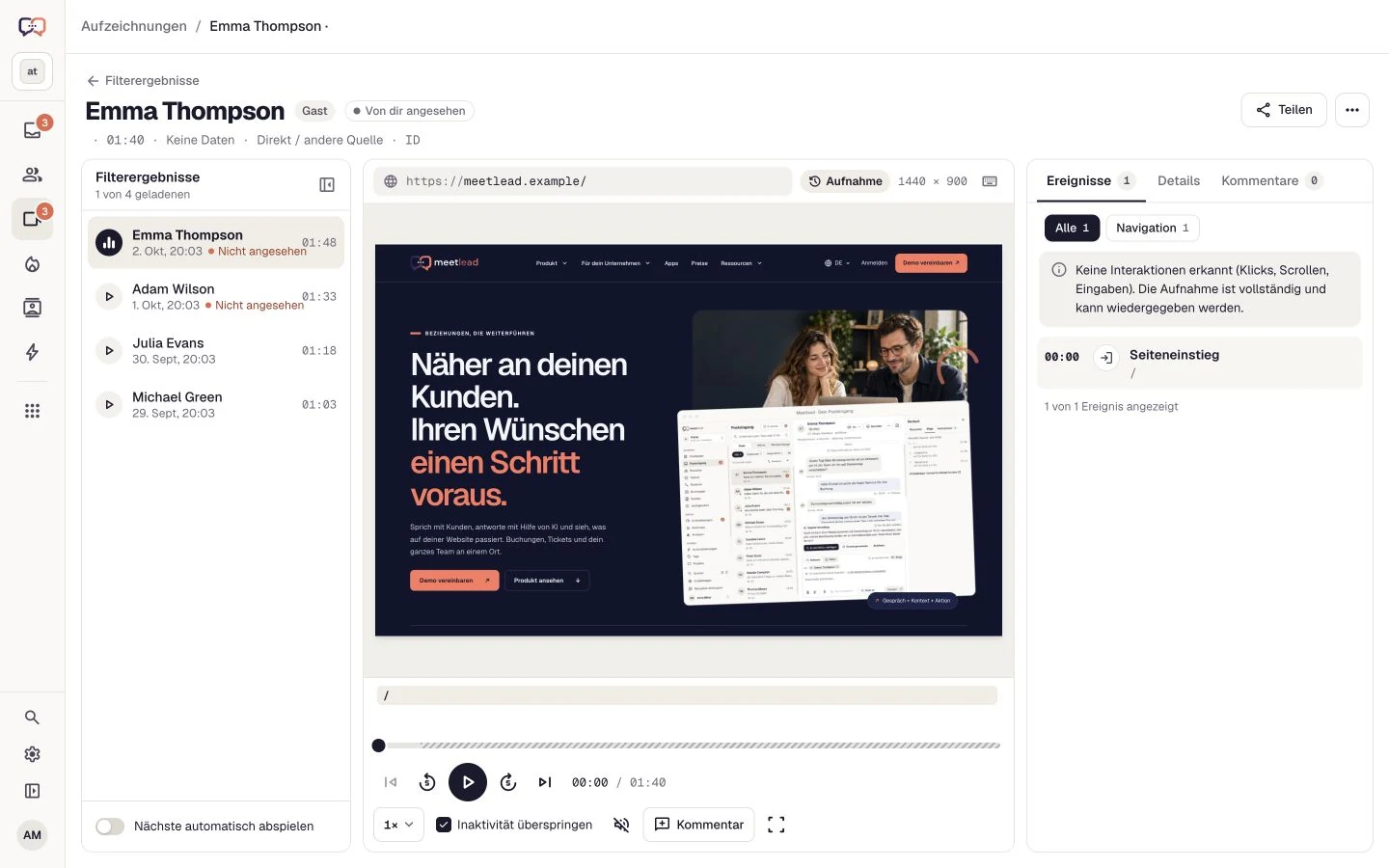Play Michael Green recording

[109, 405]
